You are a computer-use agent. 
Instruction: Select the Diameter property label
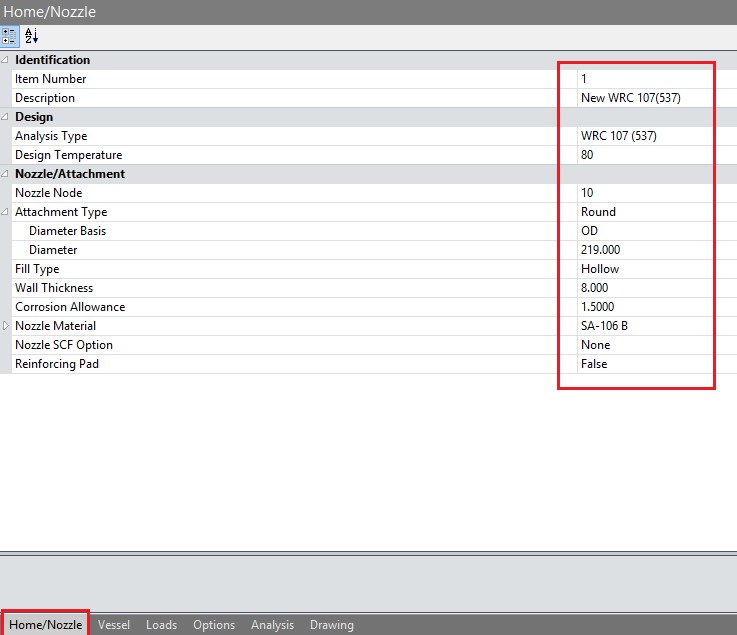[53, 250]
